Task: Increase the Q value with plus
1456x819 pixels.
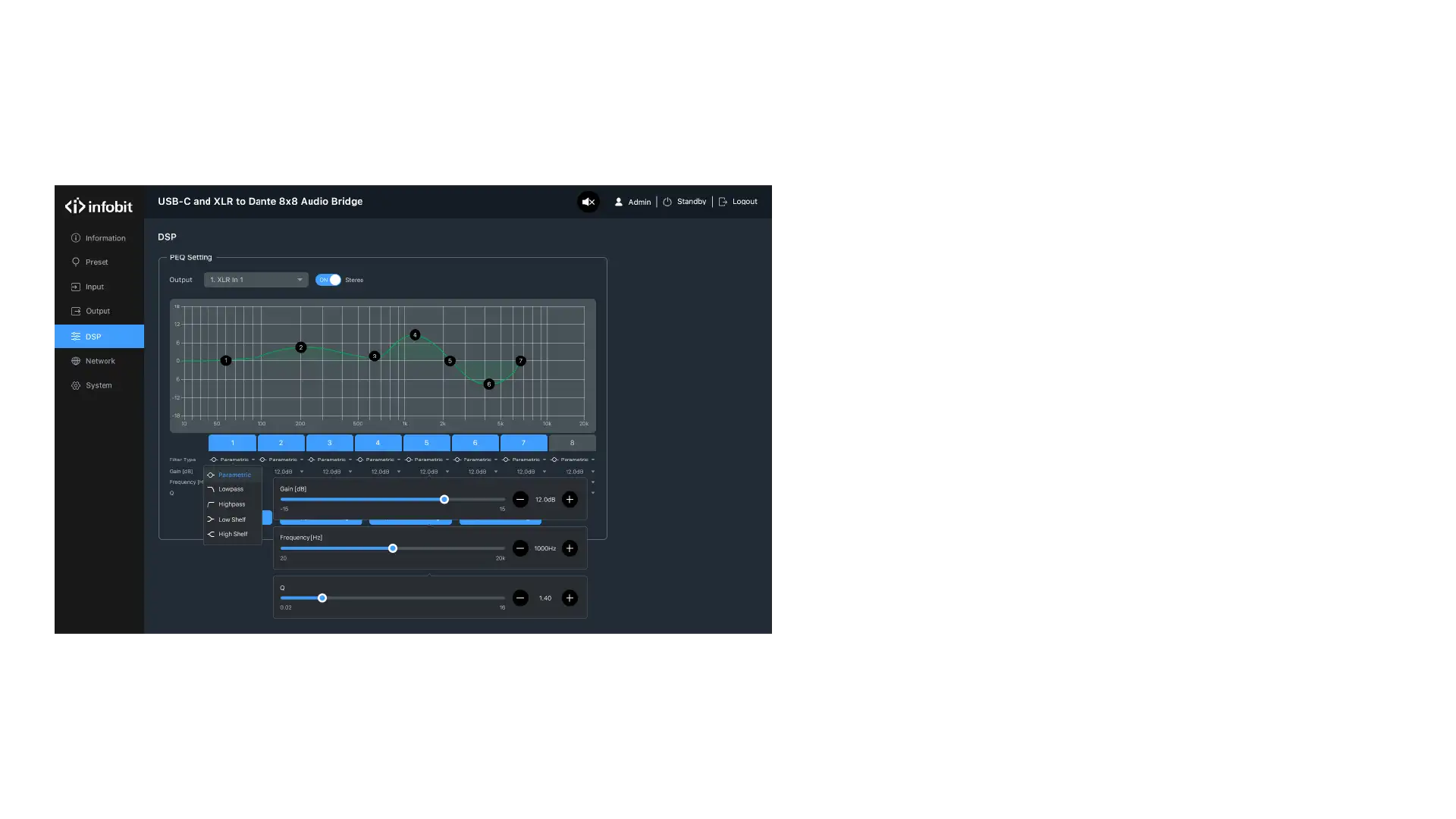Action: (x=570, y=598)
